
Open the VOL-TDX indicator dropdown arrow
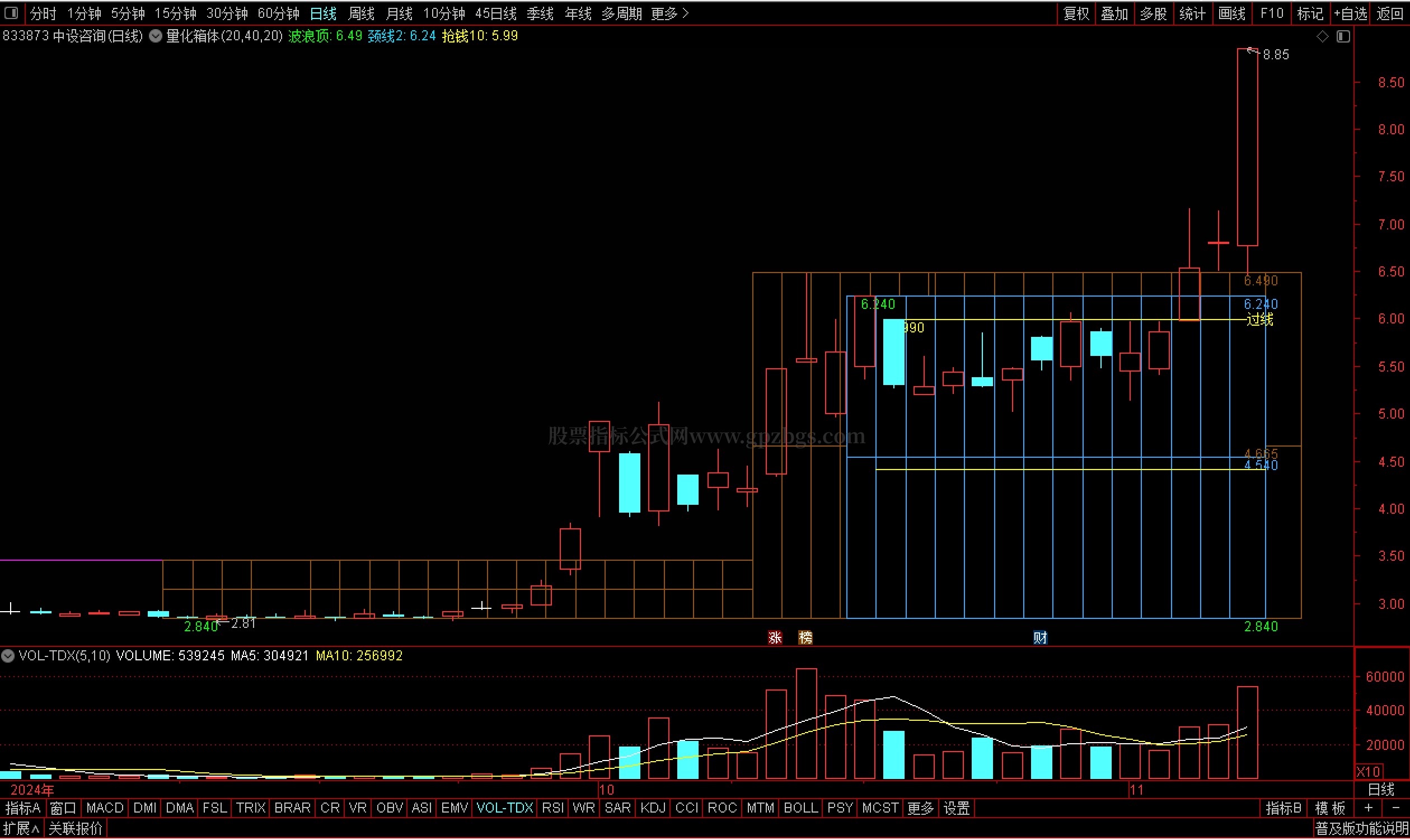coord(8,656)
